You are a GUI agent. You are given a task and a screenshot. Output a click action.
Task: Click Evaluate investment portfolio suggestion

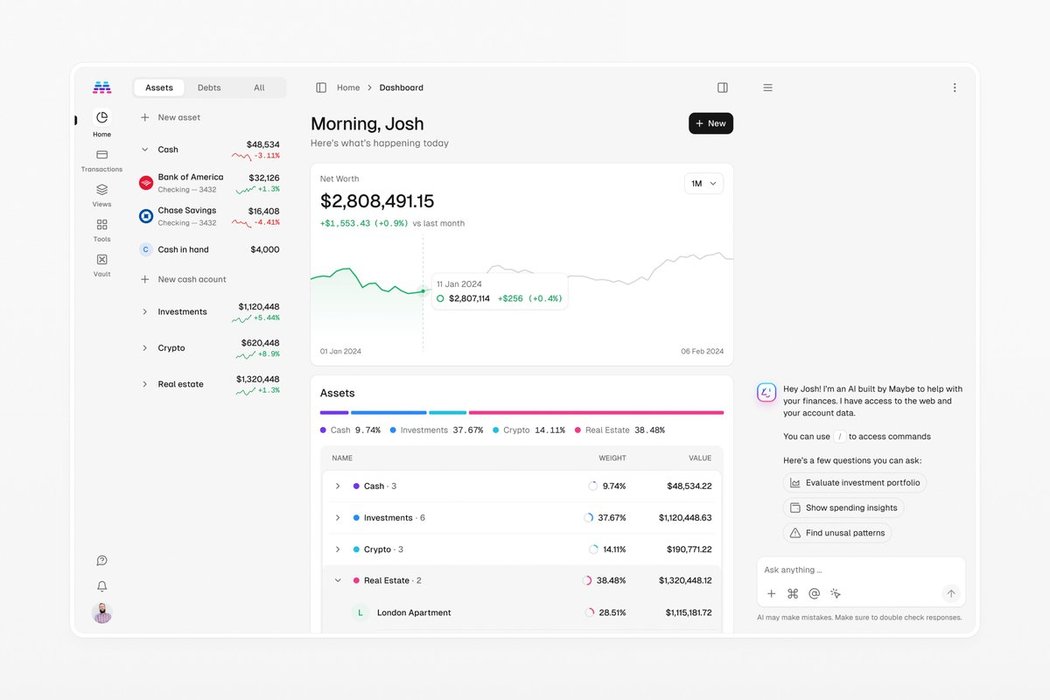[854, 483]
